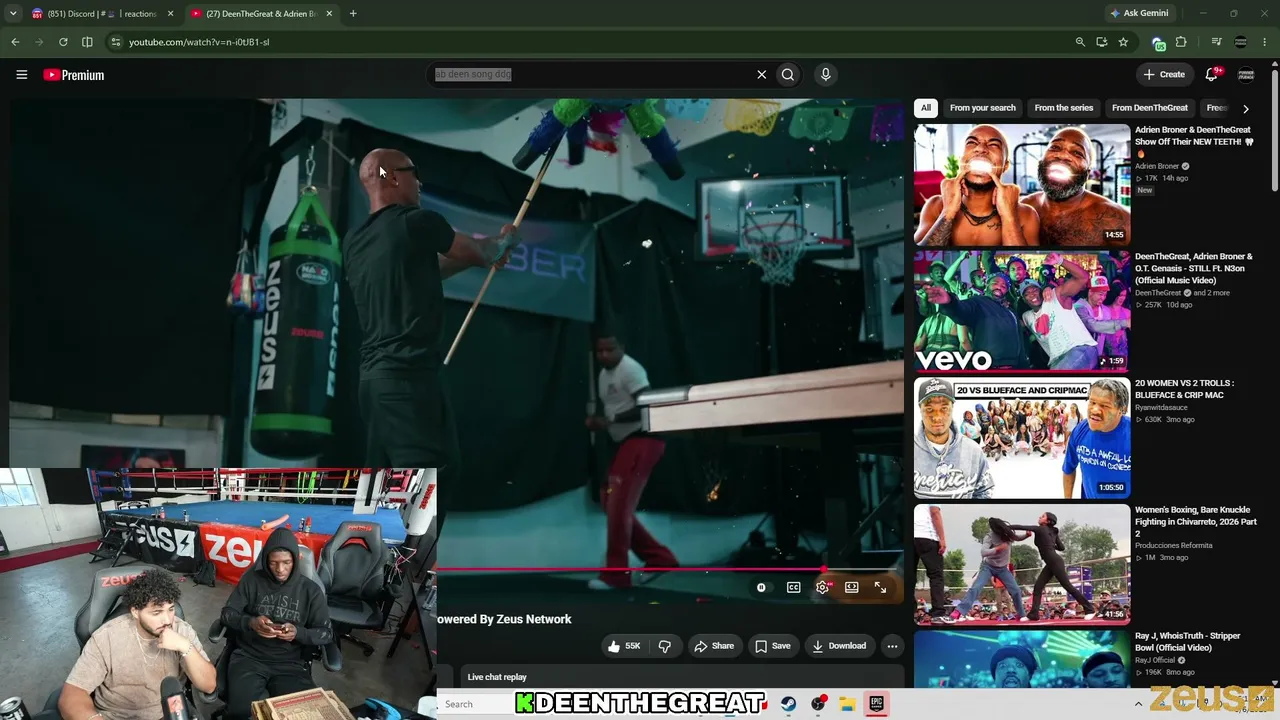Click the Share button
The image size is (1280, 720).
pyautogui.click(x=714, y=646)
